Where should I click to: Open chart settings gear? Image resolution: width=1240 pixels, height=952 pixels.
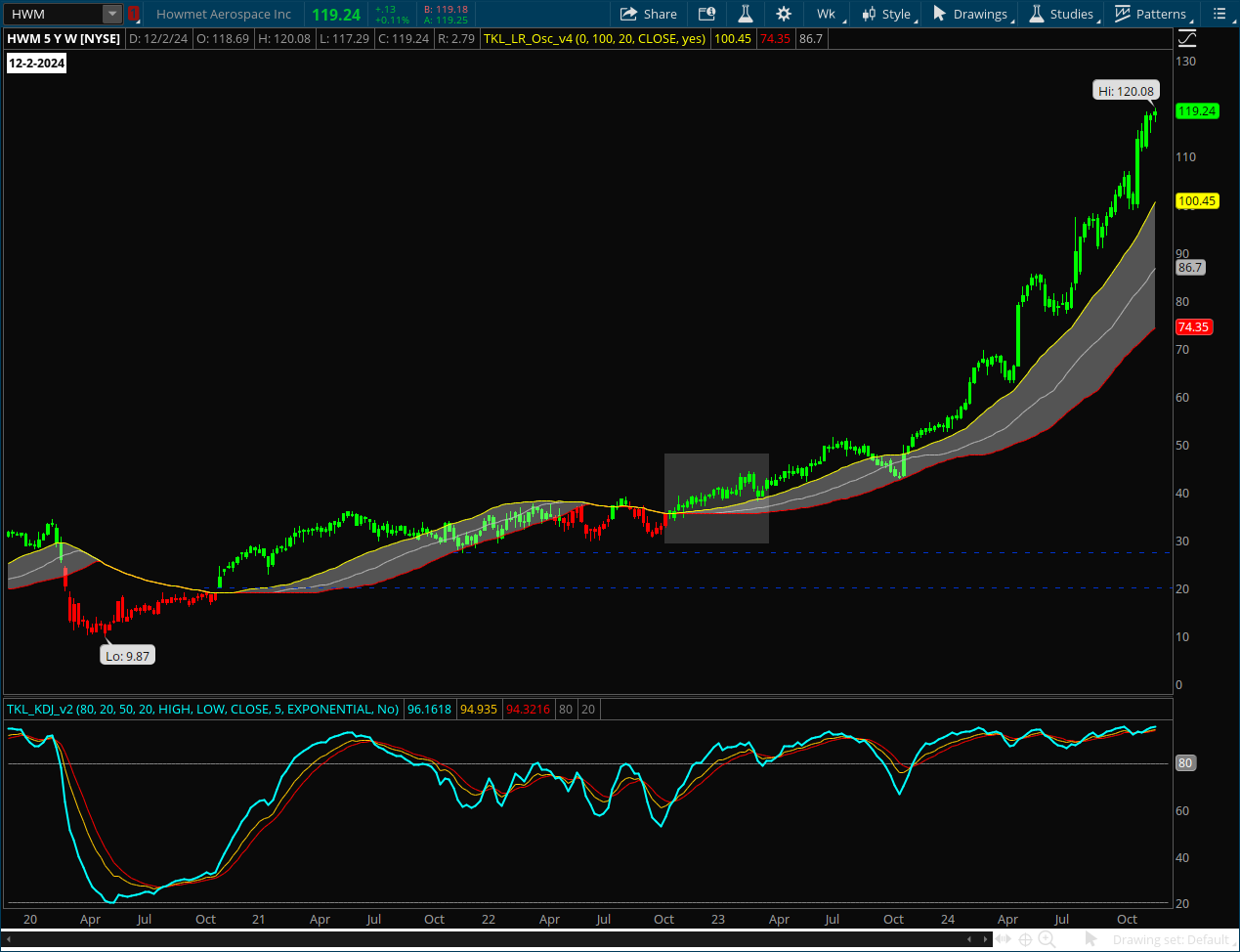(784, 14)
